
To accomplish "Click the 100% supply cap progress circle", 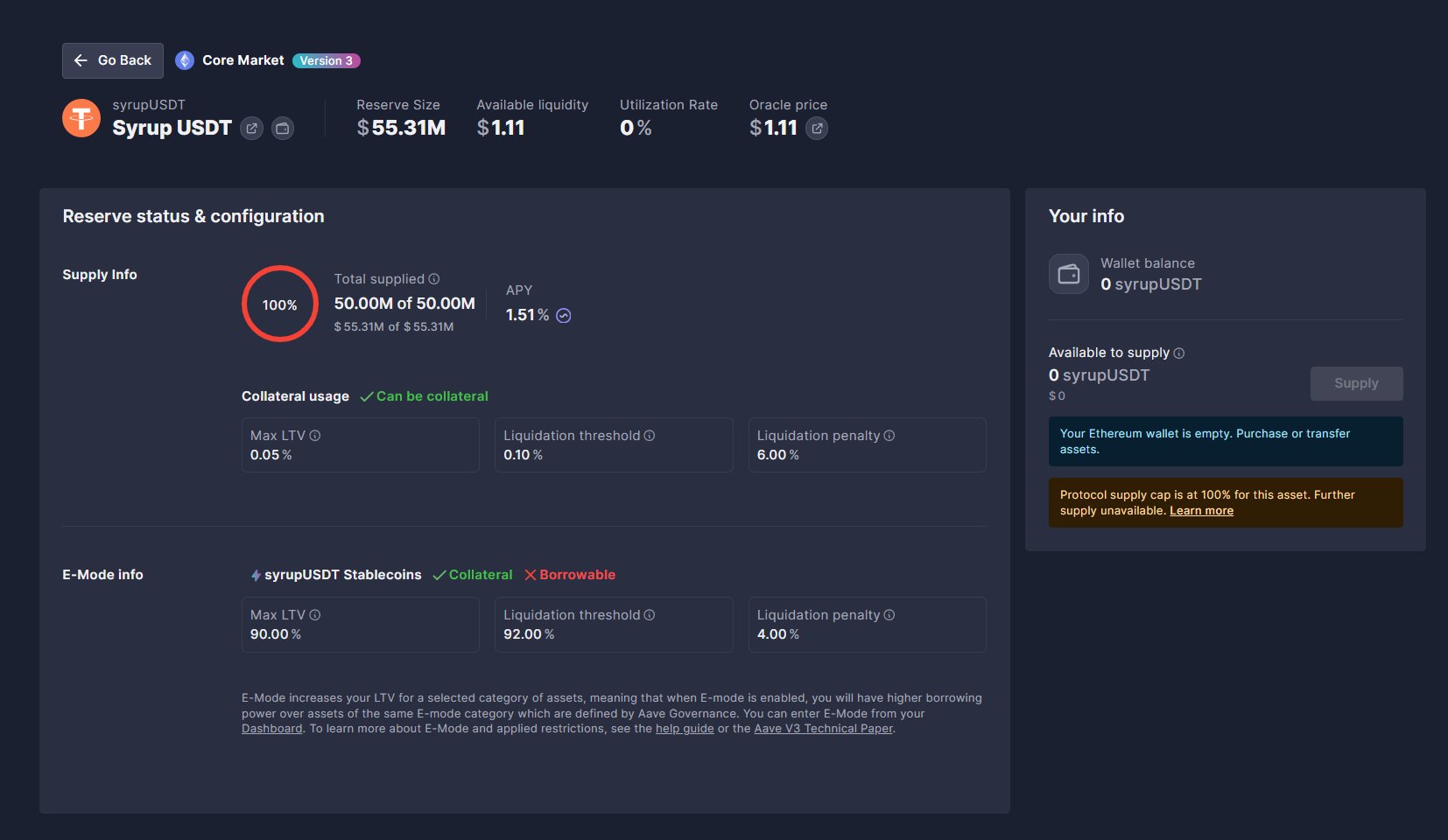I will 279,304.
